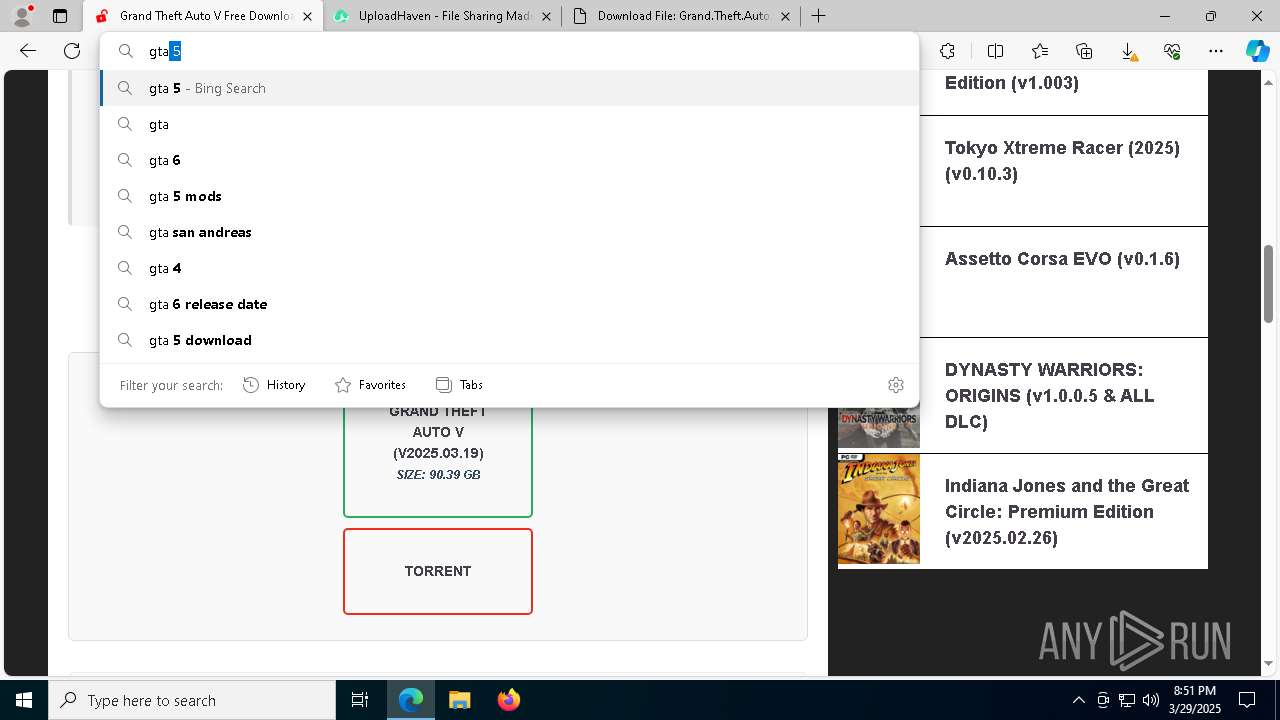Select the plain 'gta' suggestion
Screen dimensions: 1280x720
(x=509, y=124)
